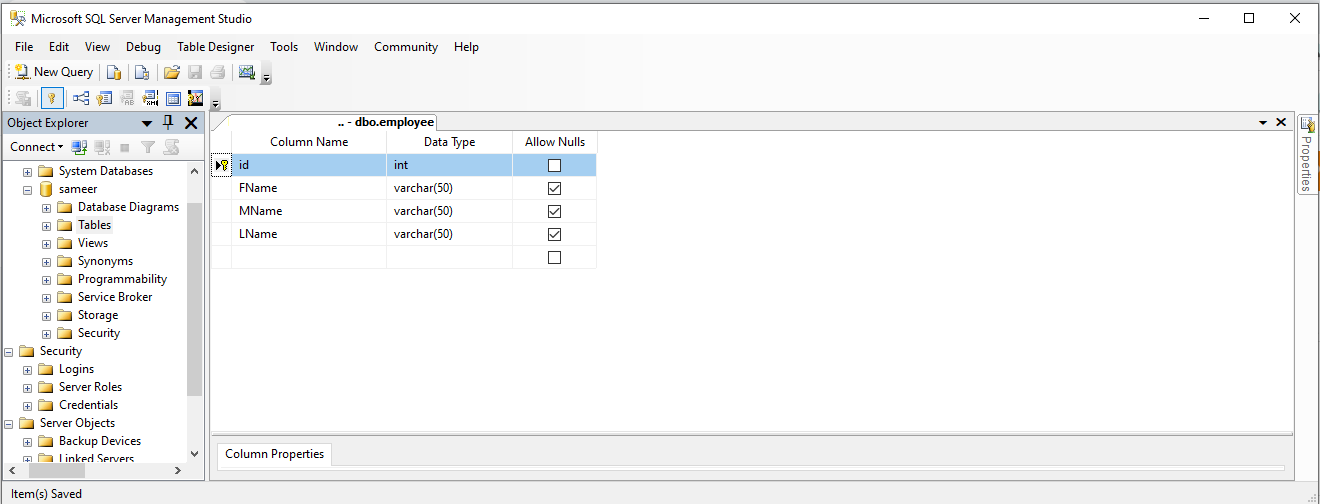The width and height of the screenshot is (1320, 504).
Task: Open standard toolbar overflow options arrow
Action: (x=266, y=74)
